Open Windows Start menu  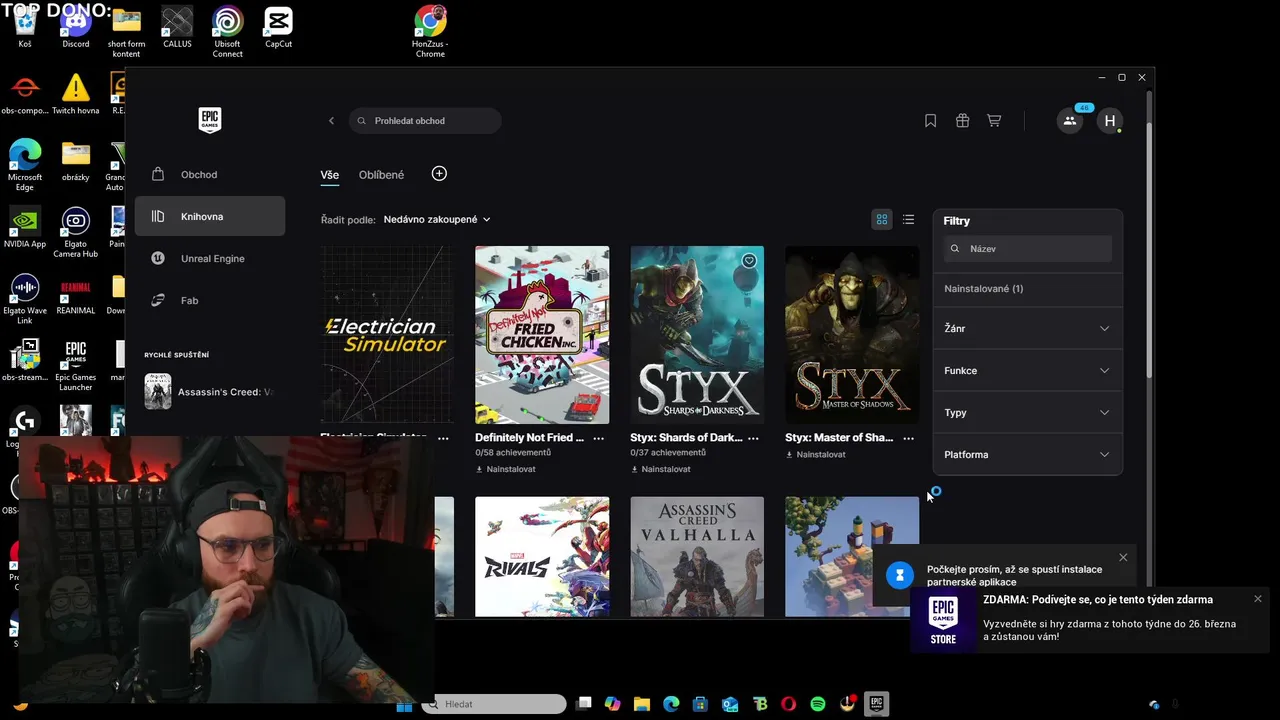point(404,704)
